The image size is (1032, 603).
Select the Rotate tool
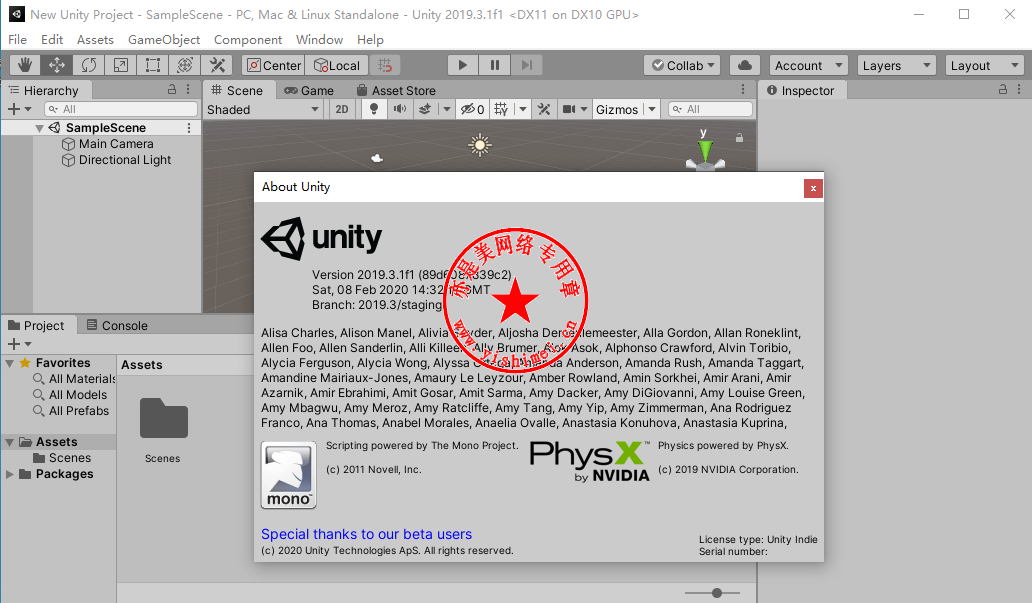[89, 65]
